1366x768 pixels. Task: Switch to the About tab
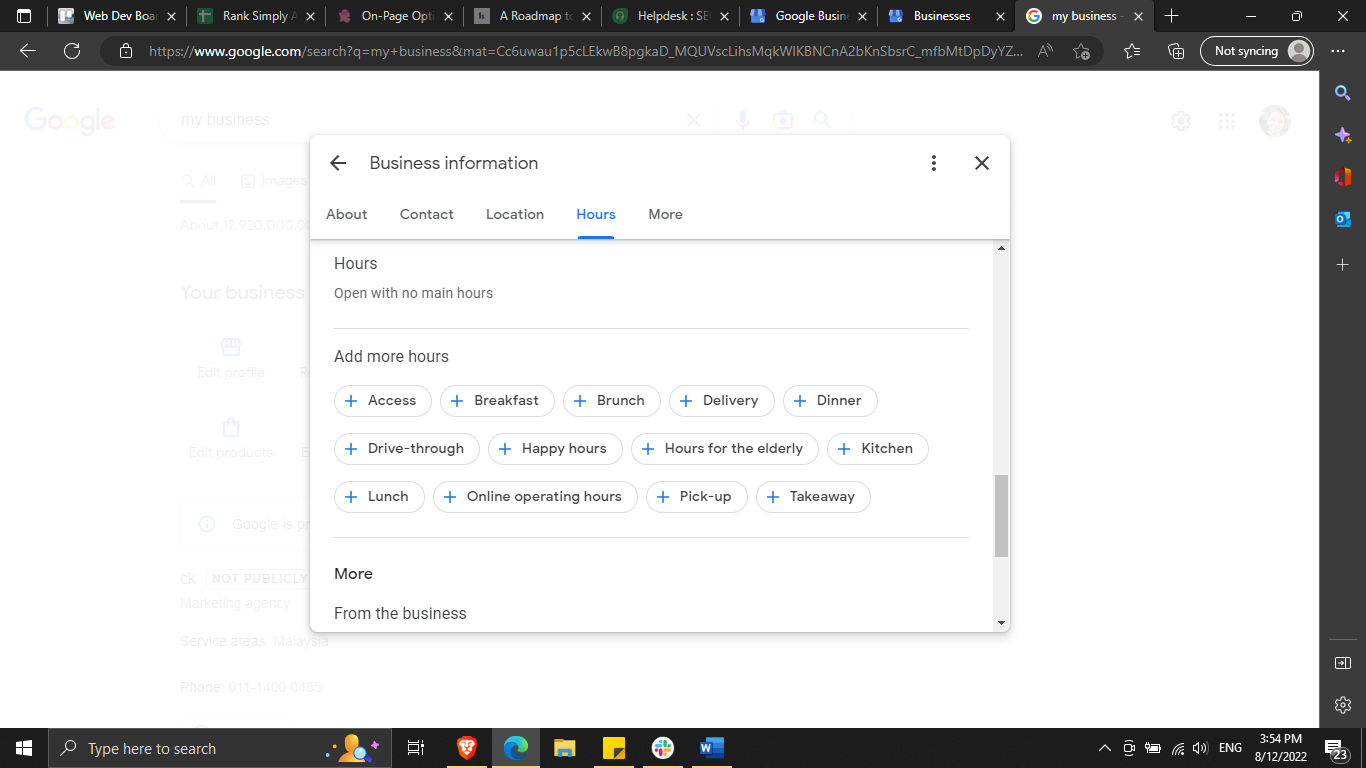[x=347, y=214]
